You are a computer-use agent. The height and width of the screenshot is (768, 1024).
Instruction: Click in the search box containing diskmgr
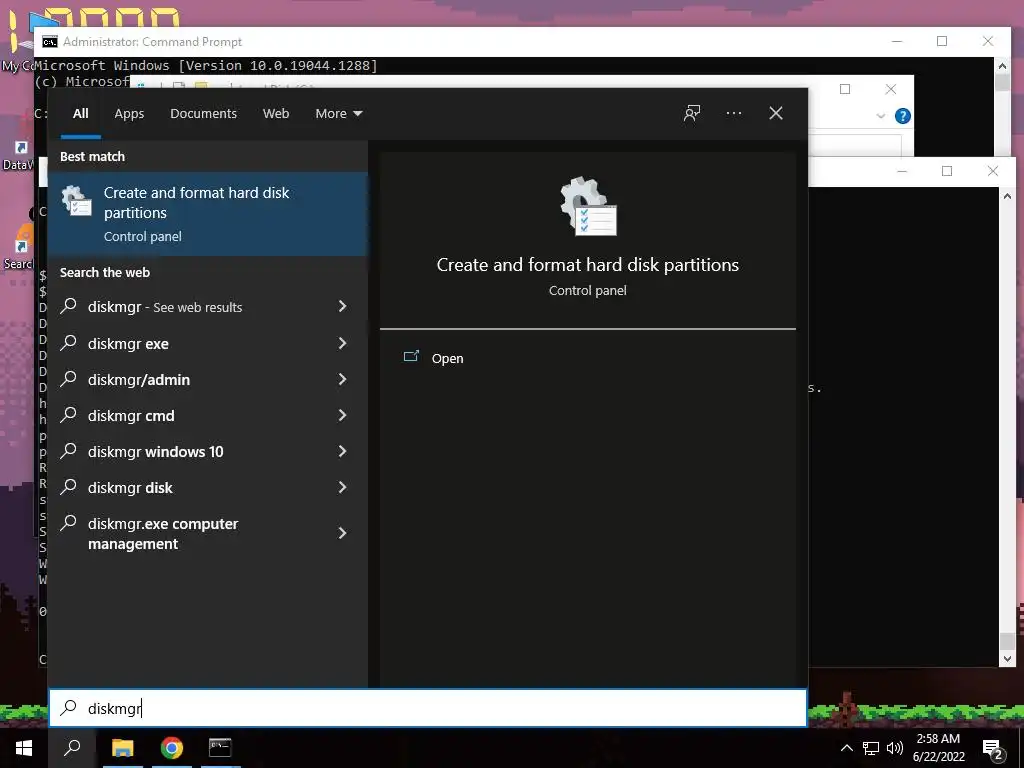click(428, 708)
